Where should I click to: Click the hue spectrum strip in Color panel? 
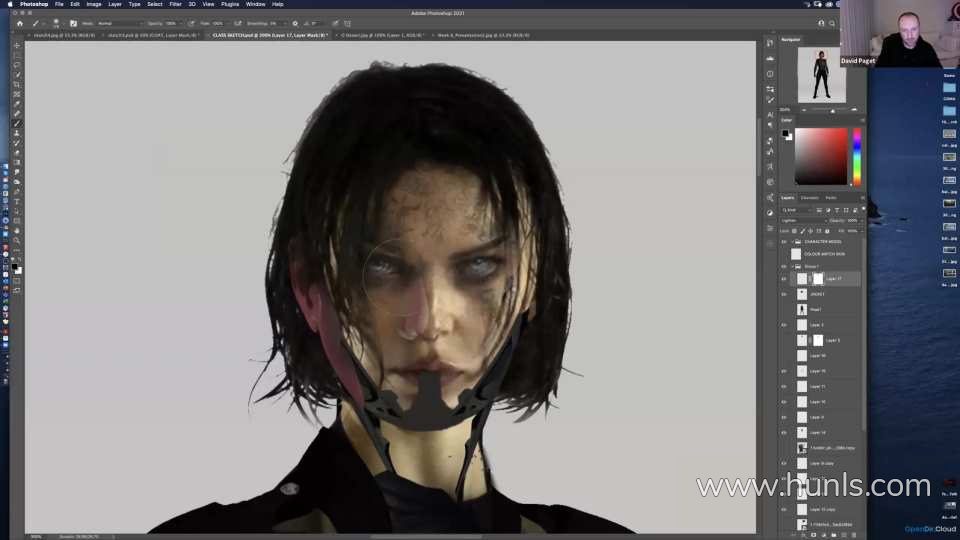[857, 156]
